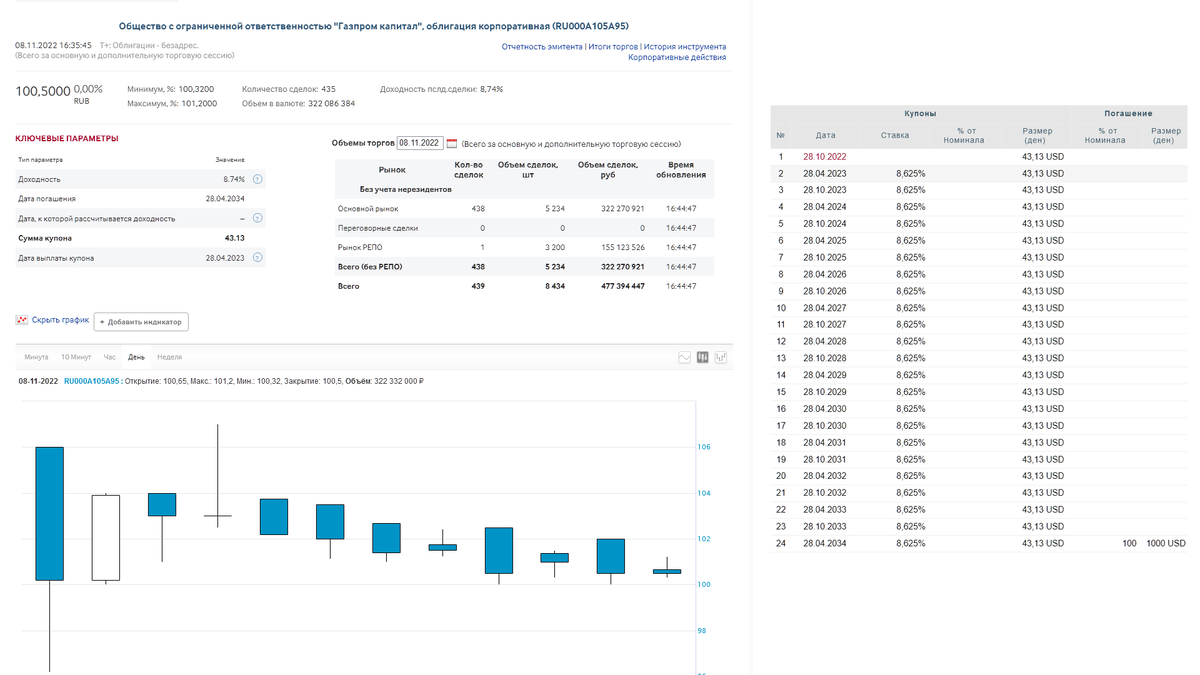Click the last price 100,5000
The image size is (1200, 675).
(43, 91)
